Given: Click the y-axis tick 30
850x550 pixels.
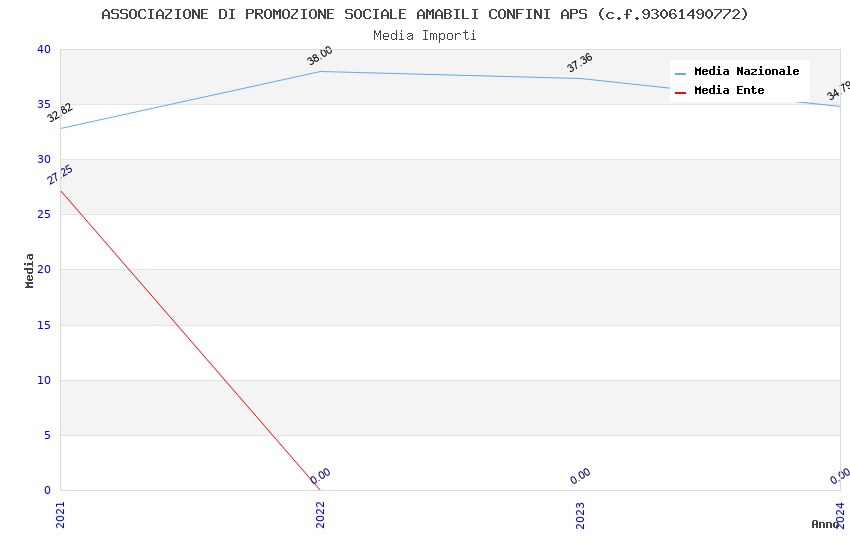Looking at the screenshot, I should 44,159.
